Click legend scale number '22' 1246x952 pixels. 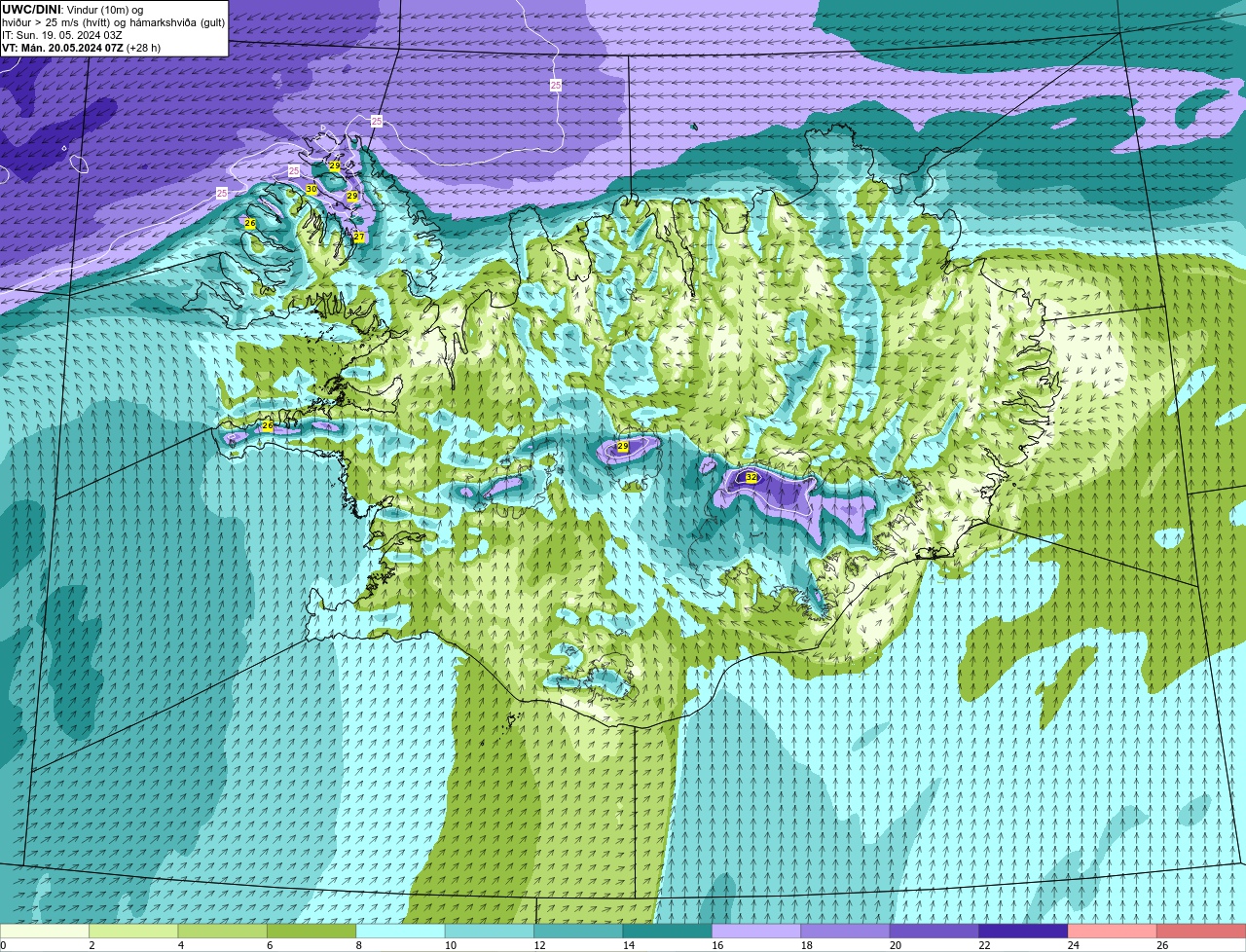click(984, 945)
